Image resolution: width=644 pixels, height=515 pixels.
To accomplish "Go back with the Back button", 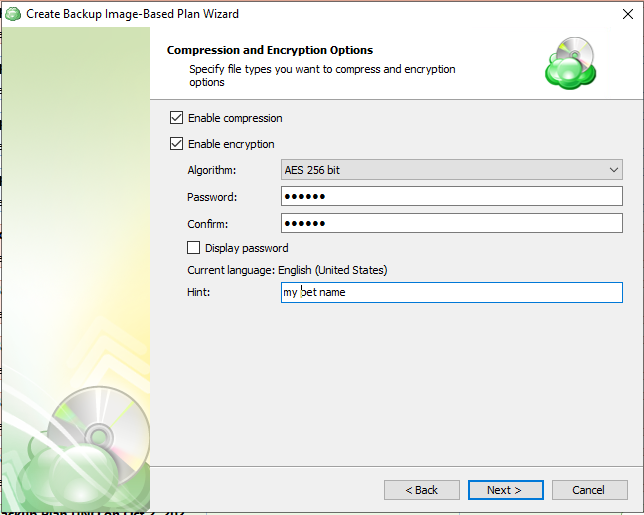I will coord(421,490).
